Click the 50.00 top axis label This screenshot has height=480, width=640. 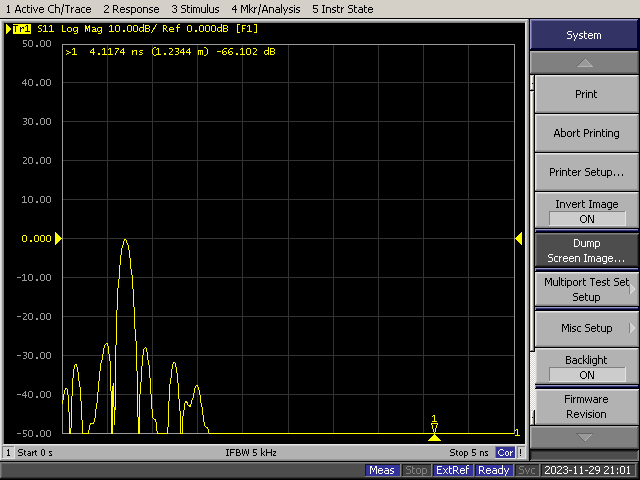[x=36, y=44]
